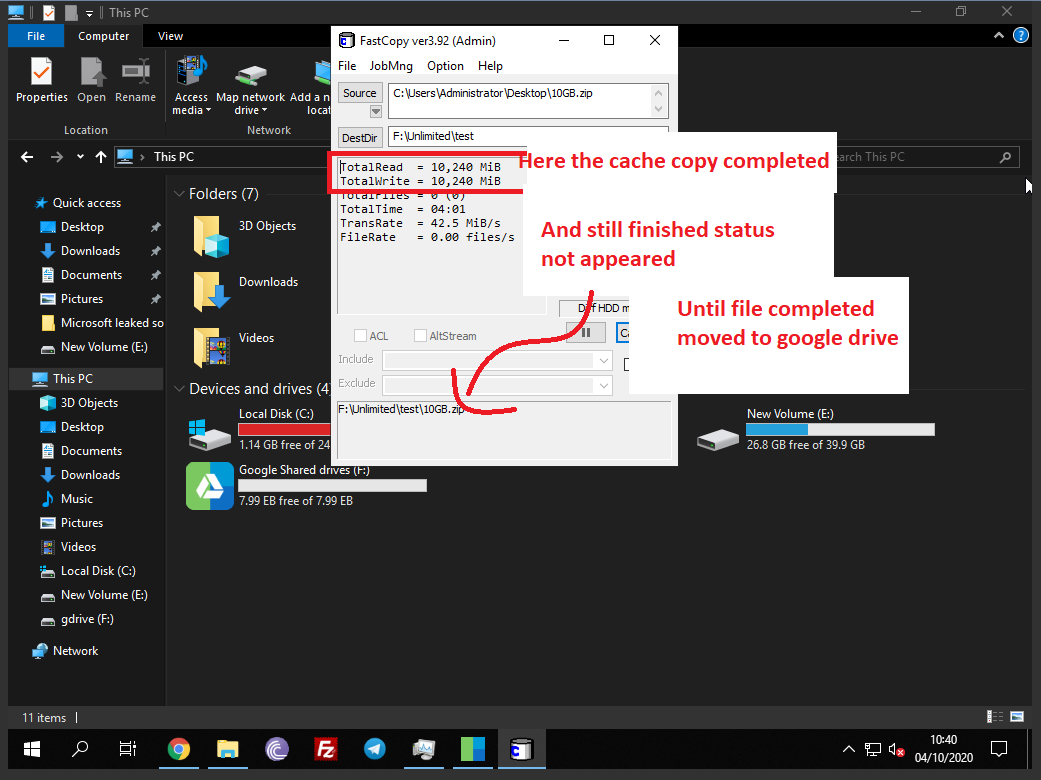Go forward in Explorer navigation
Screen dimensions: 1041x780
coord(56,157)
